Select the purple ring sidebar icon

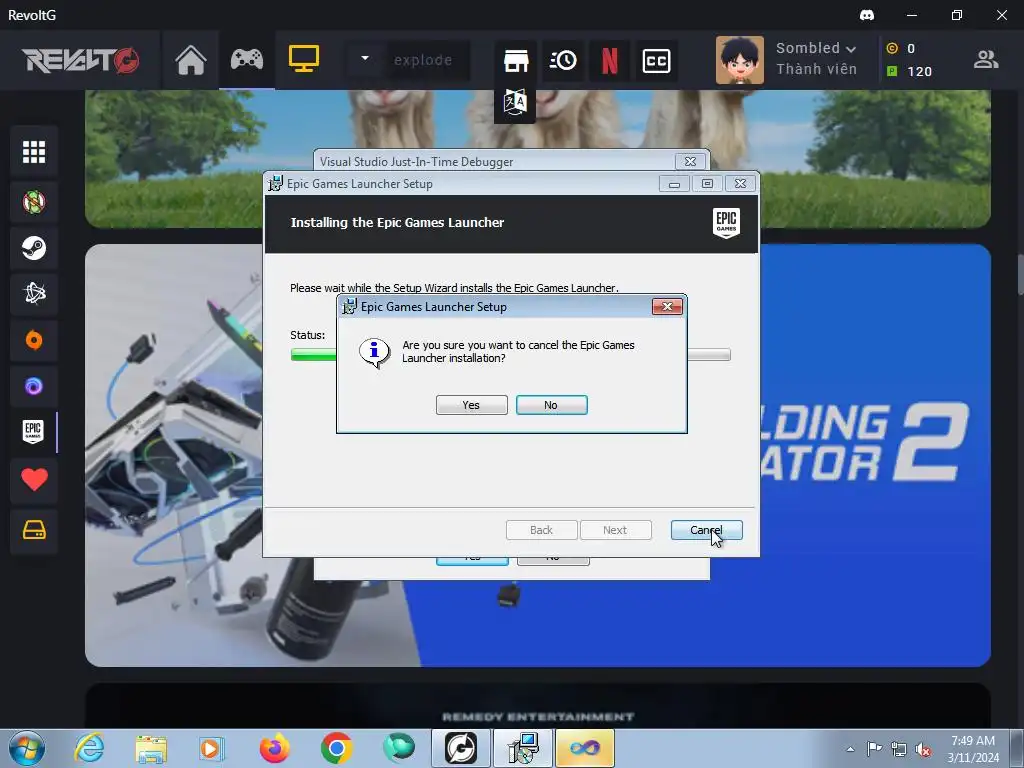(x=34, y=386)
